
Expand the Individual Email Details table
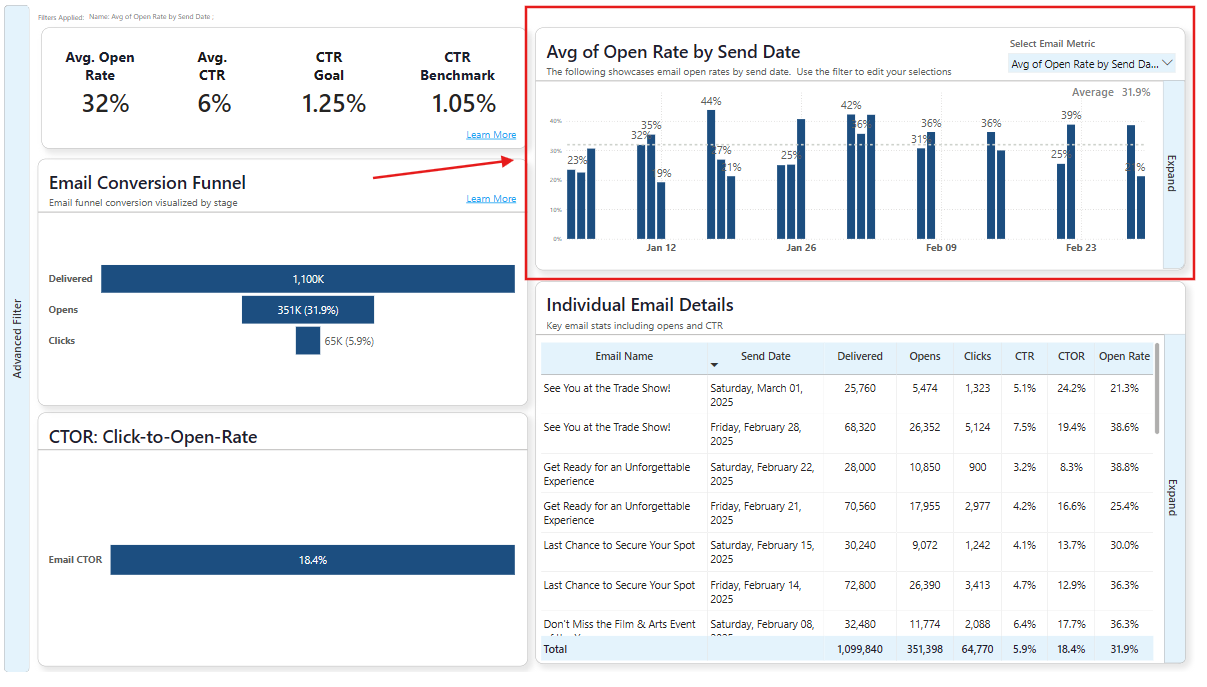tap(1173, 497)
